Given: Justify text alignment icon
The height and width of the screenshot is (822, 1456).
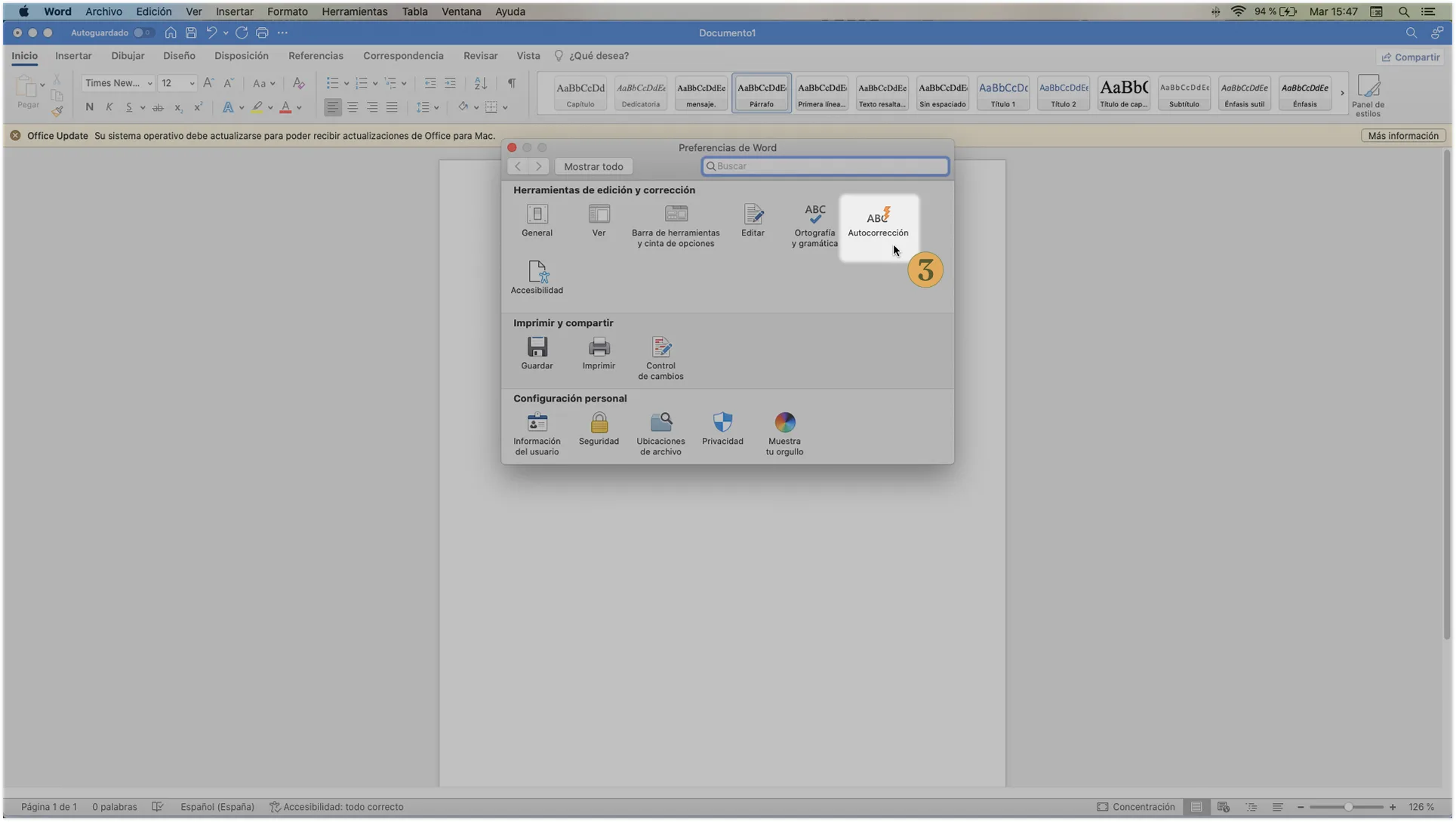Looking at the screenshot, I should (392, 107).
